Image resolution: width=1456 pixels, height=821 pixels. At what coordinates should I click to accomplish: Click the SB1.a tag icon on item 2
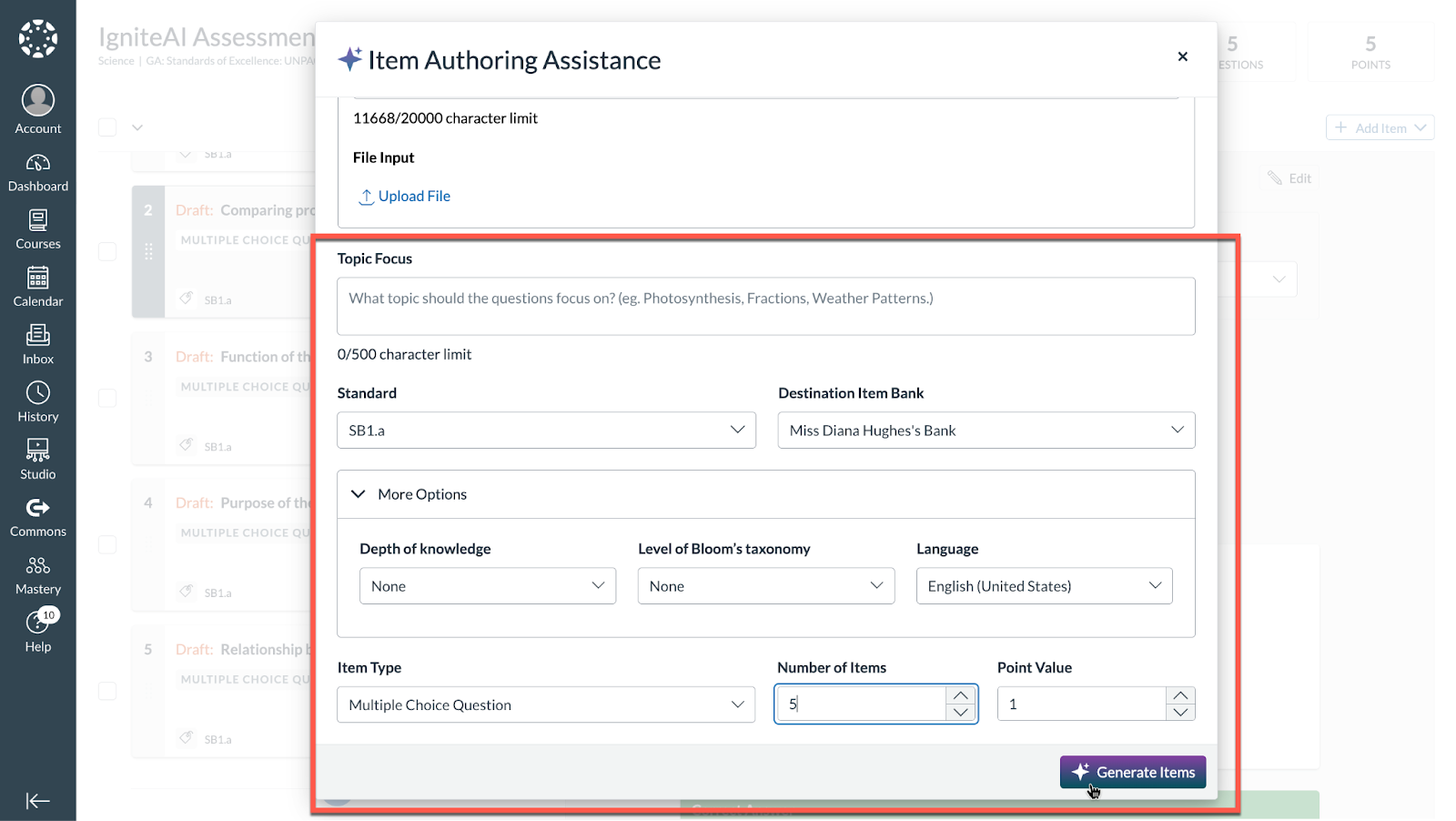click(187, 299)
